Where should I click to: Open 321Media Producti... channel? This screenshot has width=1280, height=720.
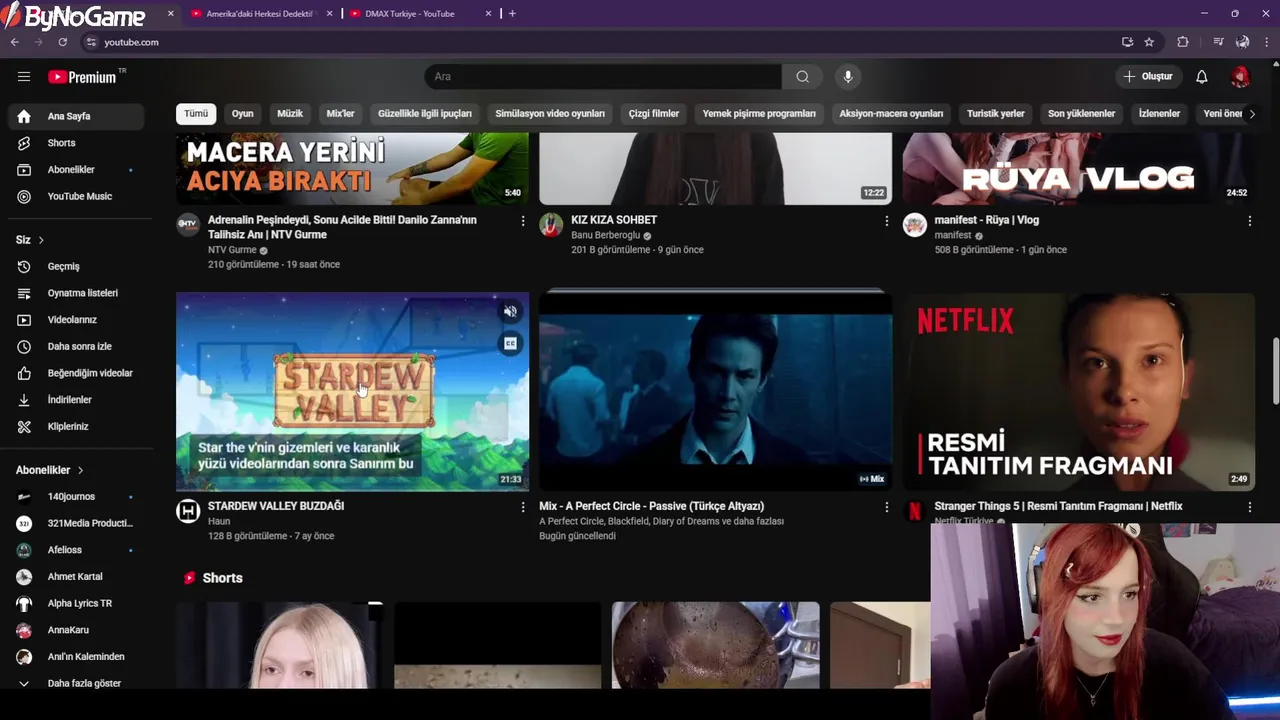(x=76, y=523)
